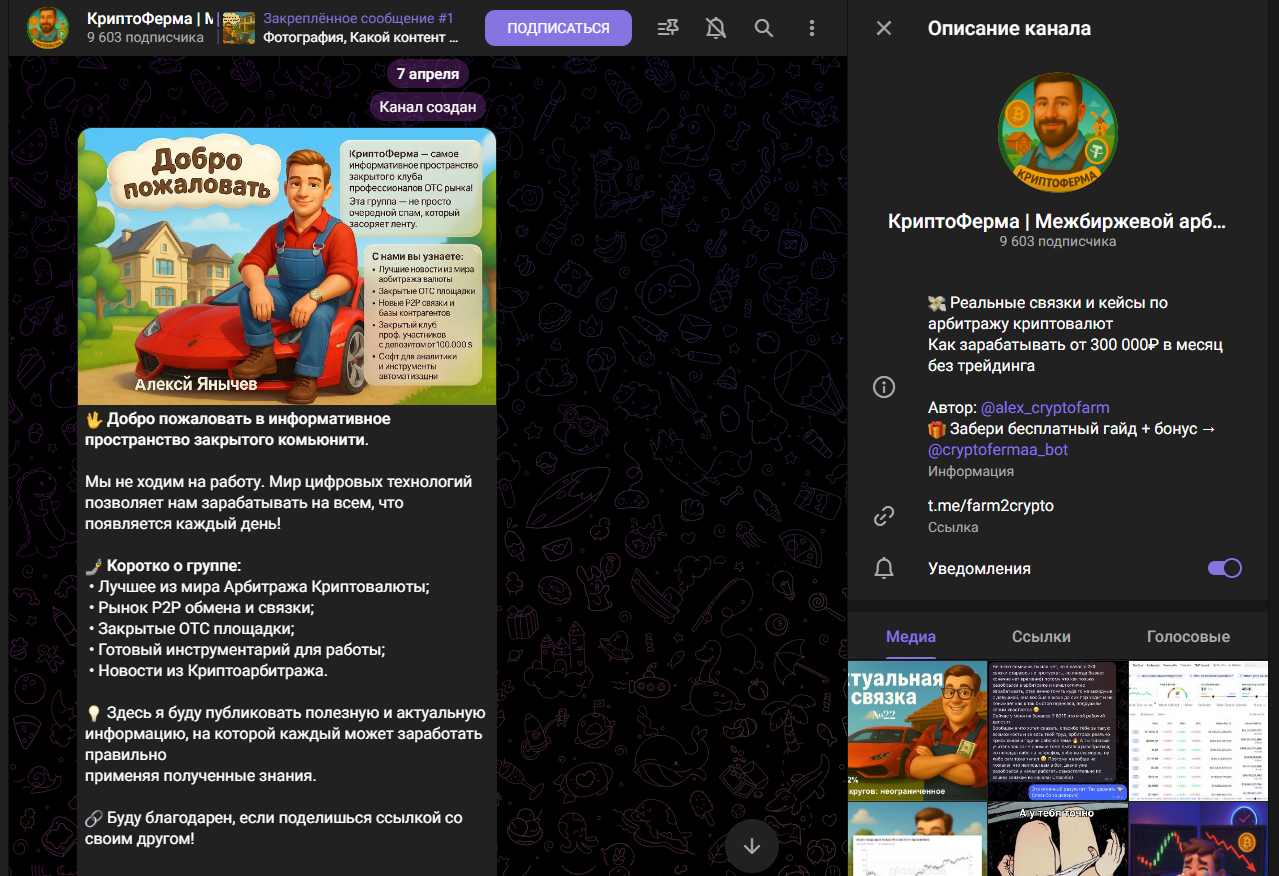
Task: Switch to the Ссылки tab
Action: click(x=1041, y=637)
